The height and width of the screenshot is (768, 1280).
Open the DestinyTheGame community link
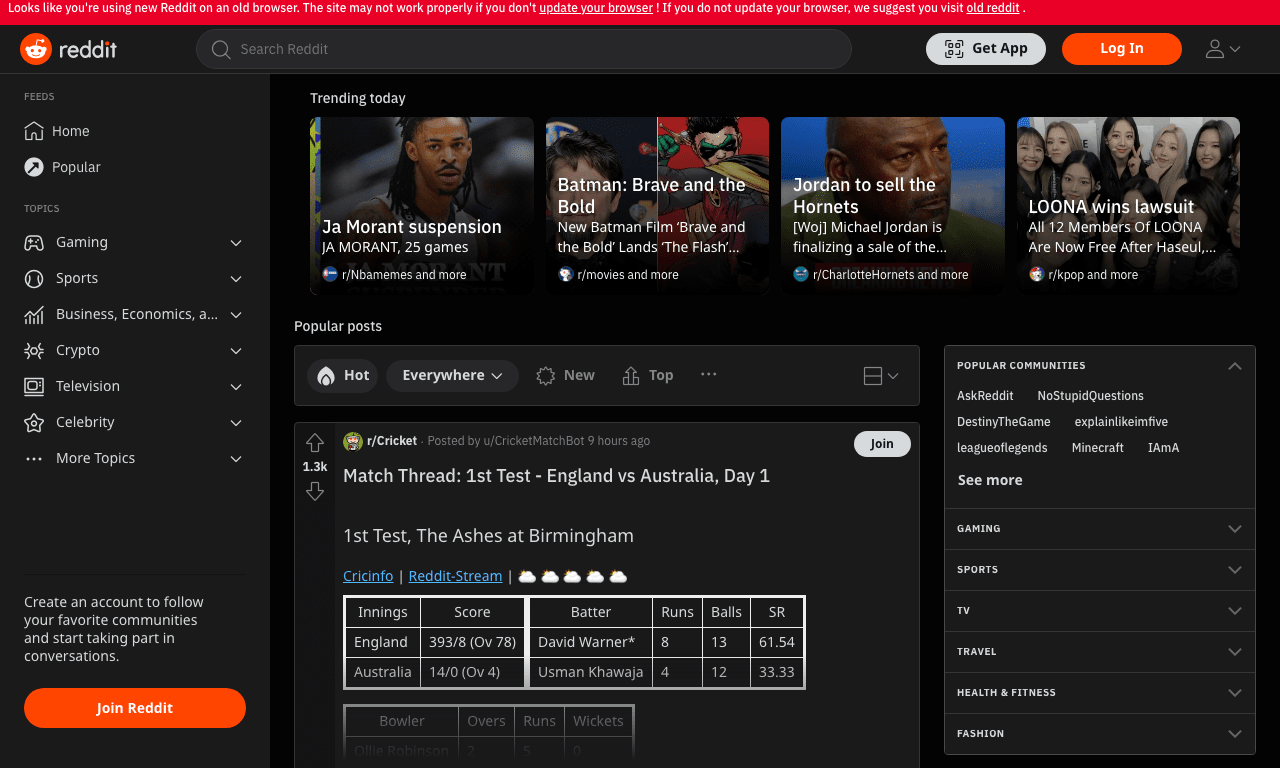coord(1004,422)
